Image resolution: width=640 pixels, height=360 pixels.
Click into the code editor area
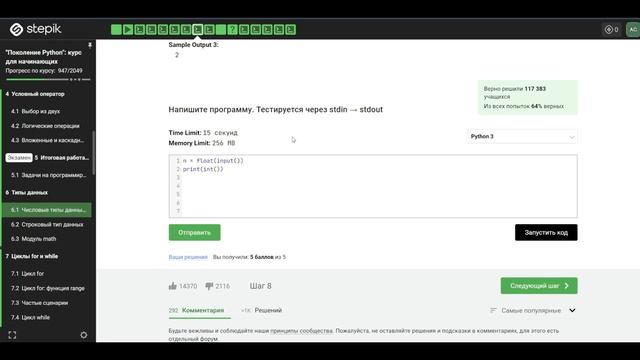click(373, 186)
